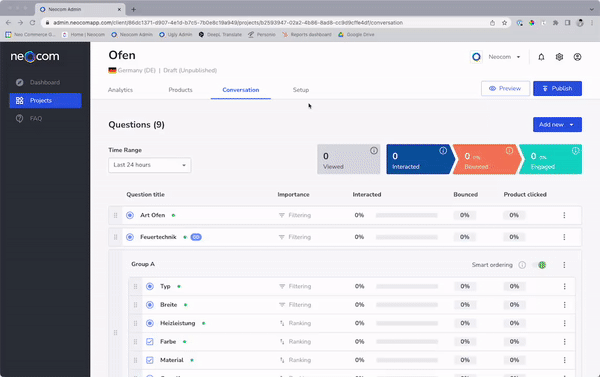
Task: Click drag handle of Art Ofen row
Action: (x=115, y=215)
